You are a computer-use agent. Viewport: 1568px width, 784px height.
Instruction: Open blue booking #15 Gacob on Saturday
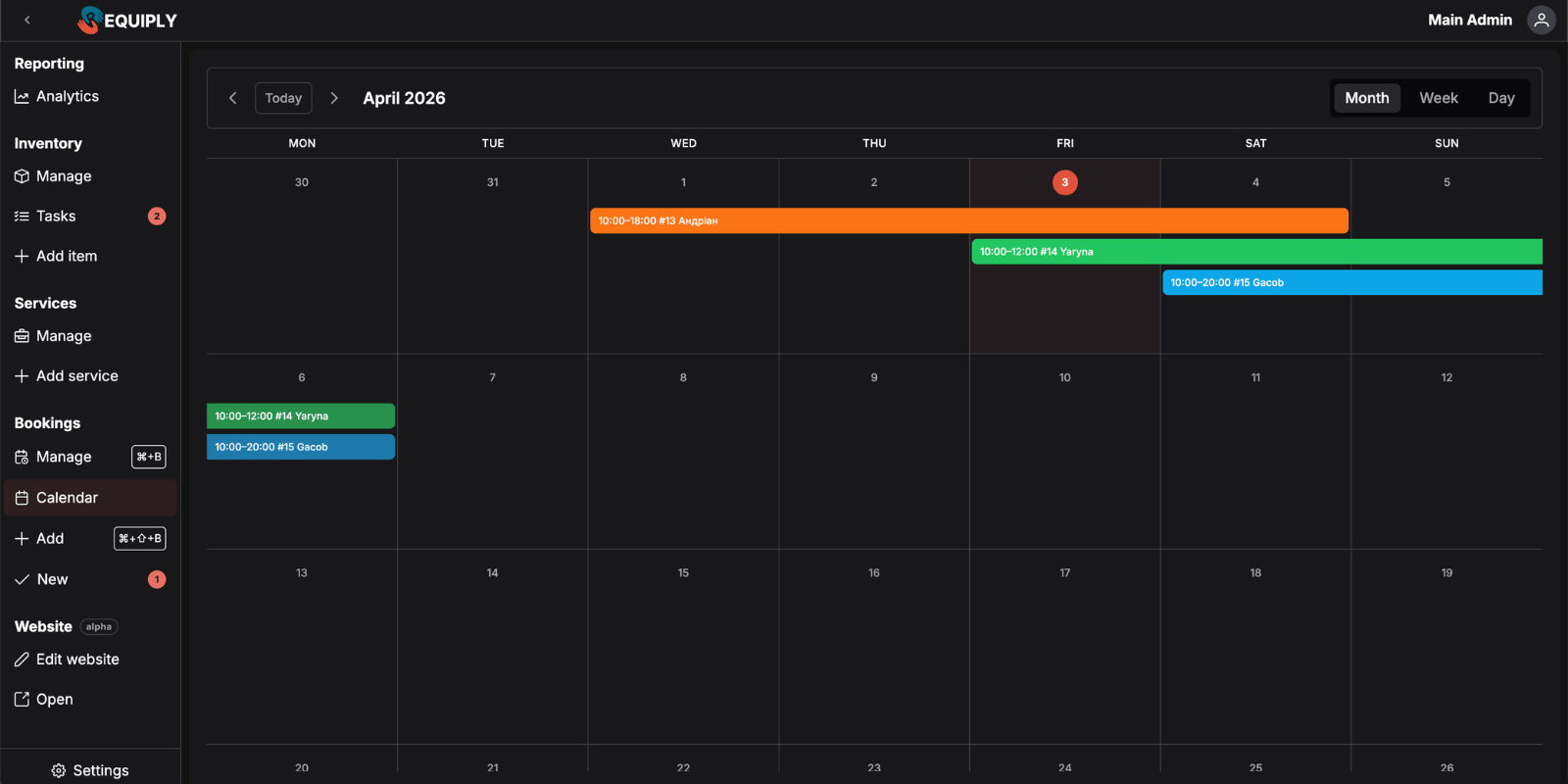[1352, 282]
